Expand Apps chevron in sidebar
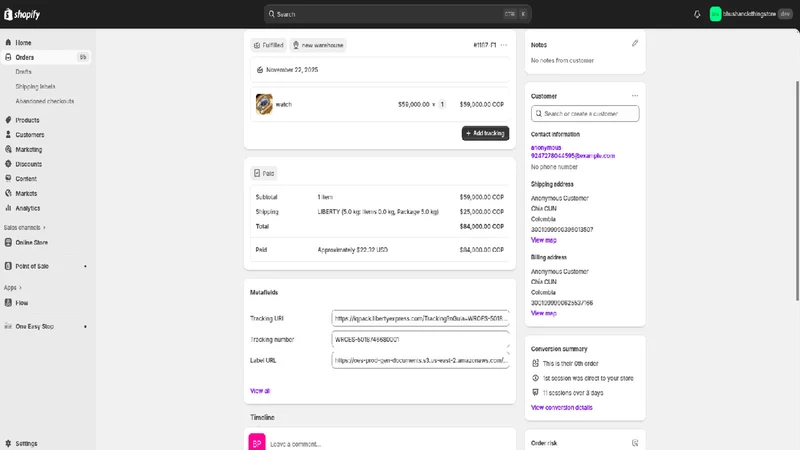Image resolution: width=800 pixels, height=450 pixels. point(20,288)
